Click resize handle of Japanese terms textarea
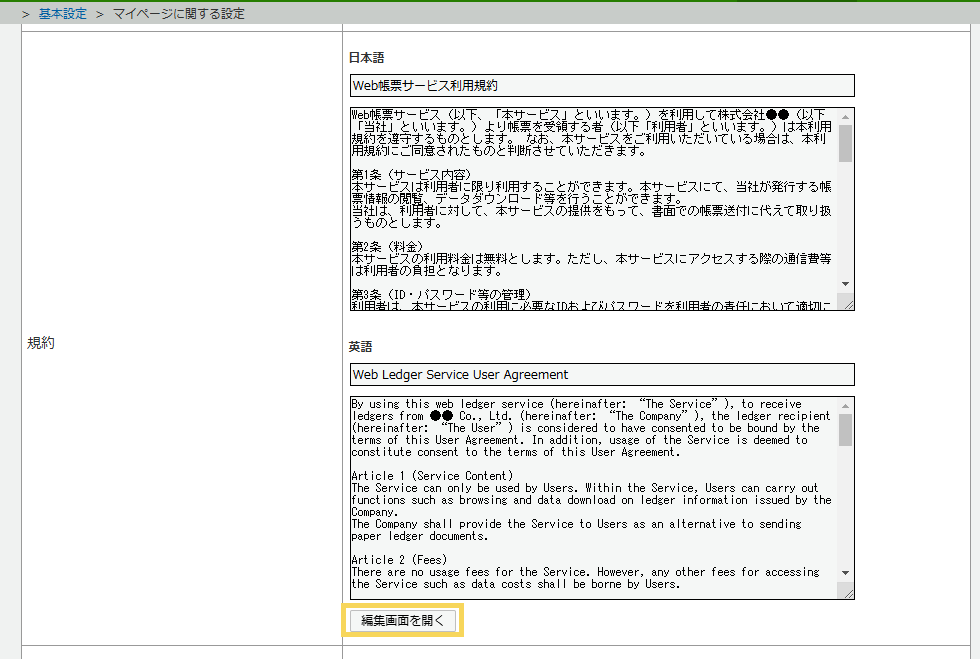The width and height of the screenshot is (980, 659). point(847,303)
